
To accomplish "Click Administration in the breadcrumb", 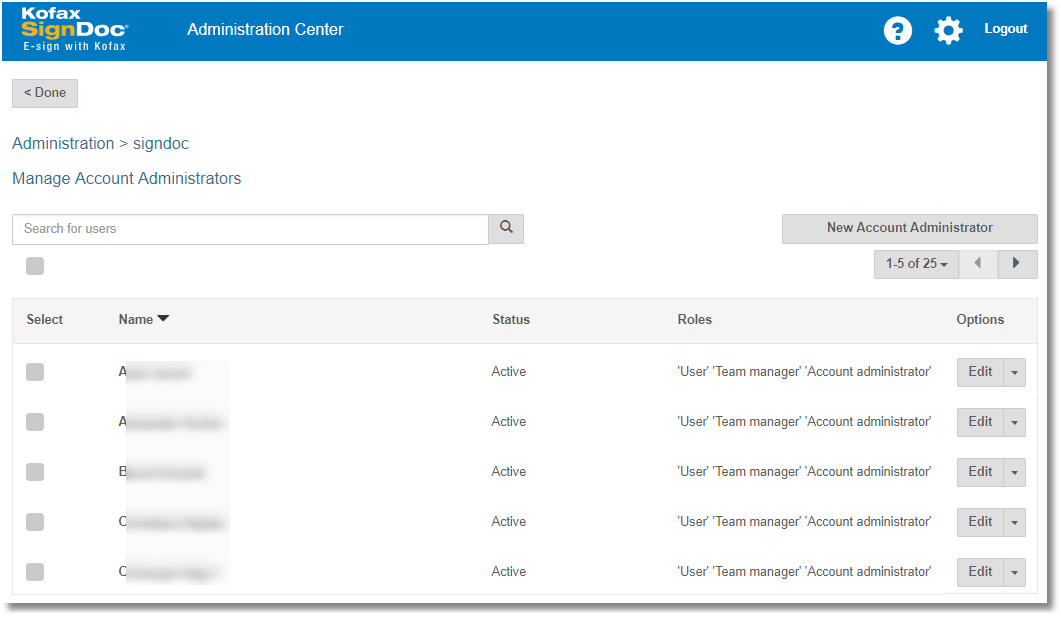I will tap(63, 144).
